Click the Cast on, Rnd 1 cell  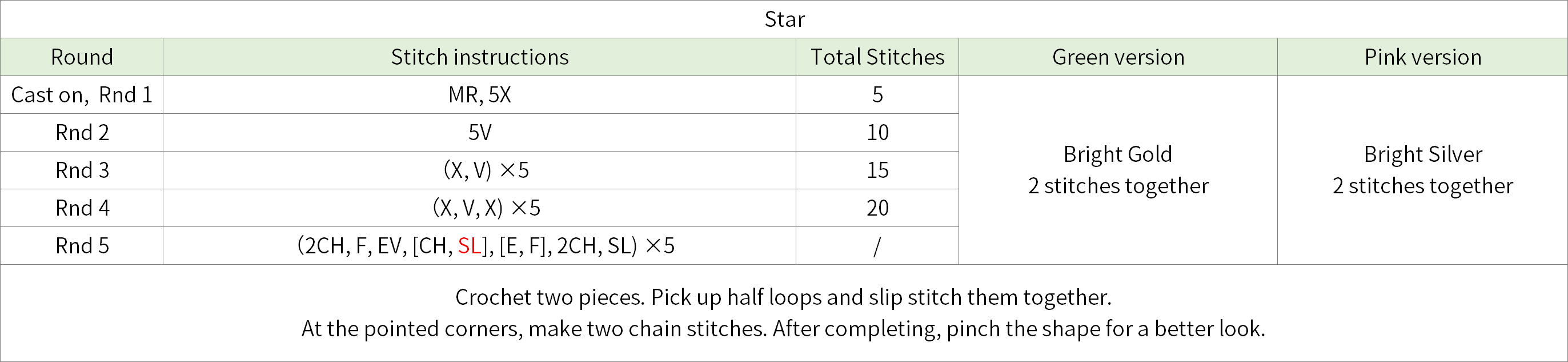[x=82, y=94]
